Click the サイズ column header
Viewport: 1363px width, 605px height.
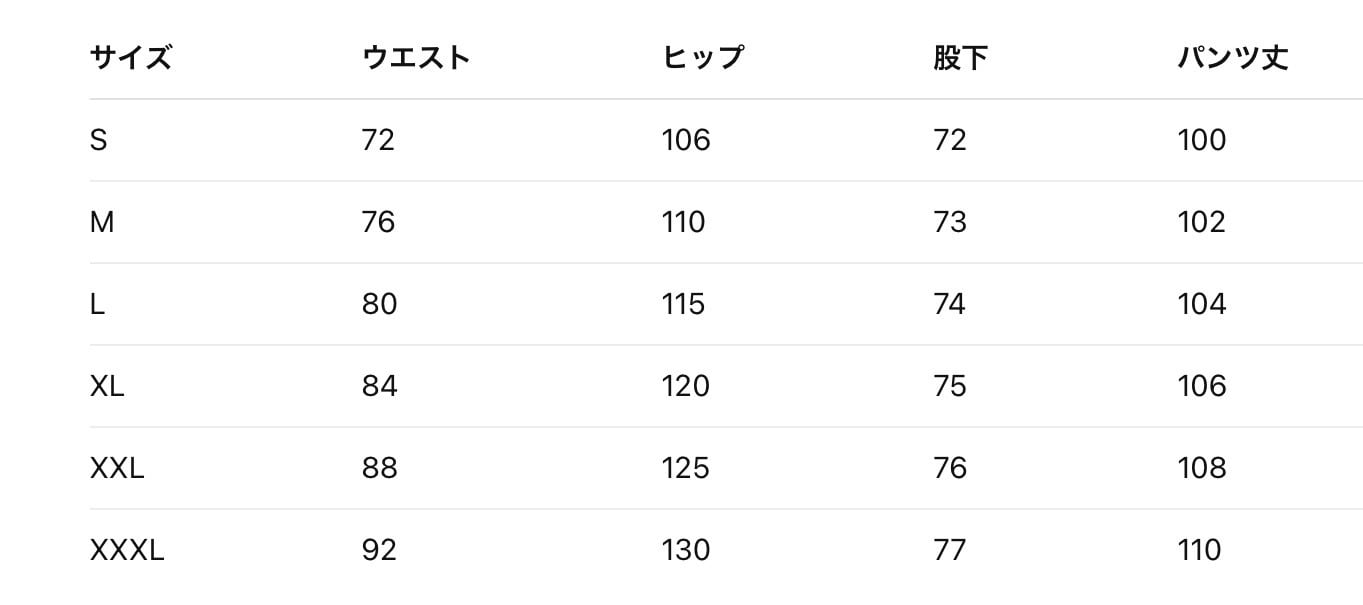pos(131,58)
